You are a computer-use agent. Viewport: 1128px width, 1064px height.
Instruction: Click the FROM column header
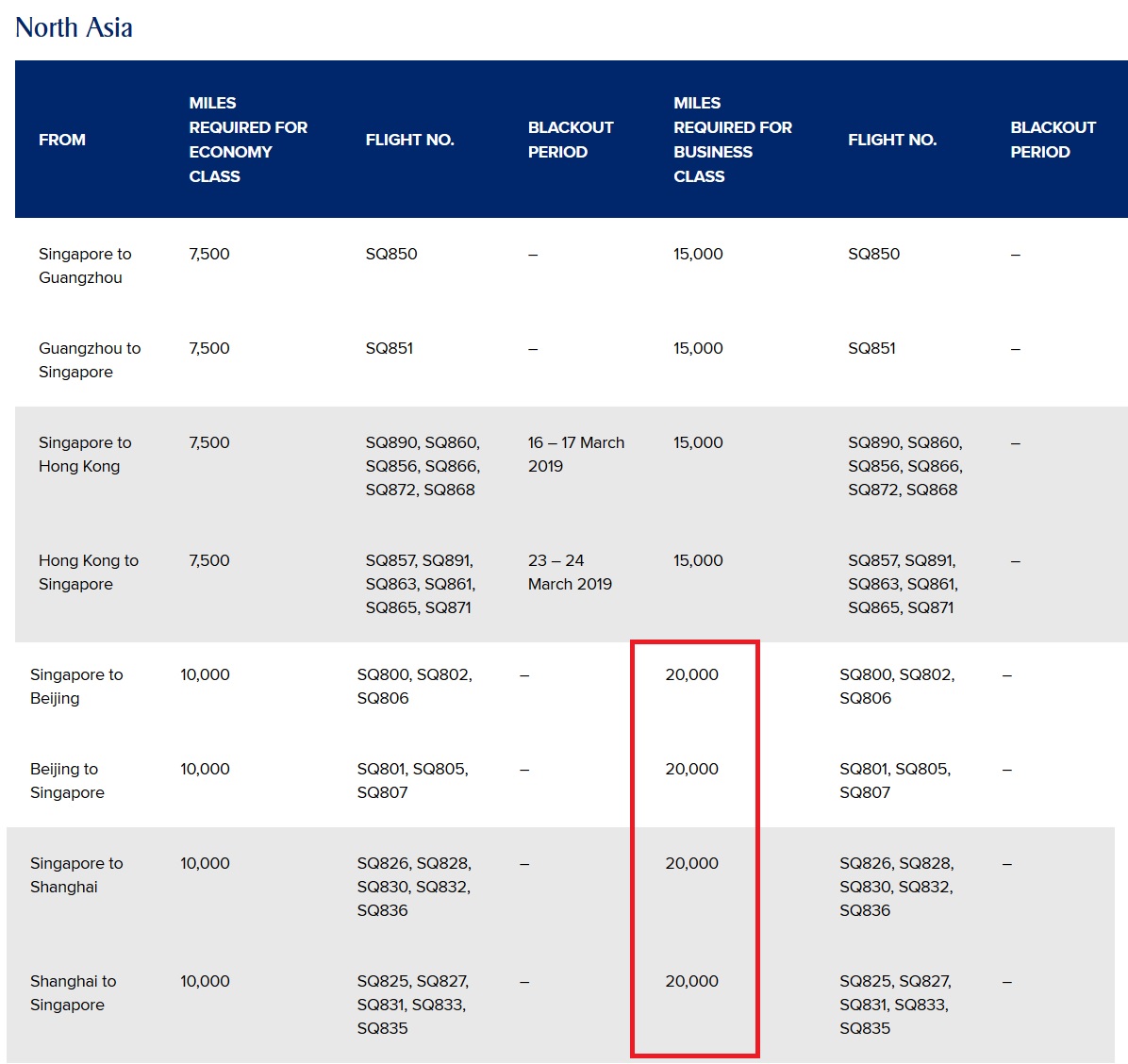62,140
